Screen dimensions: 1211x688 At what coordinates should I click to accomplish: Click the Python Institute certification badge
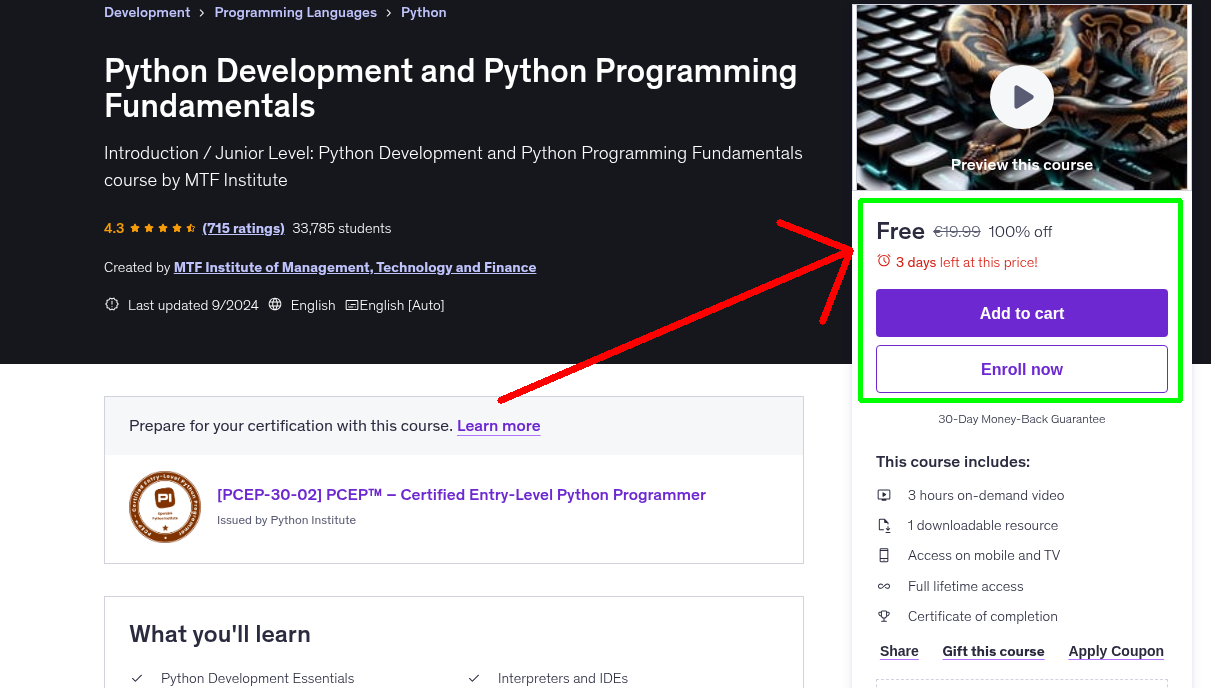point(165,507)
